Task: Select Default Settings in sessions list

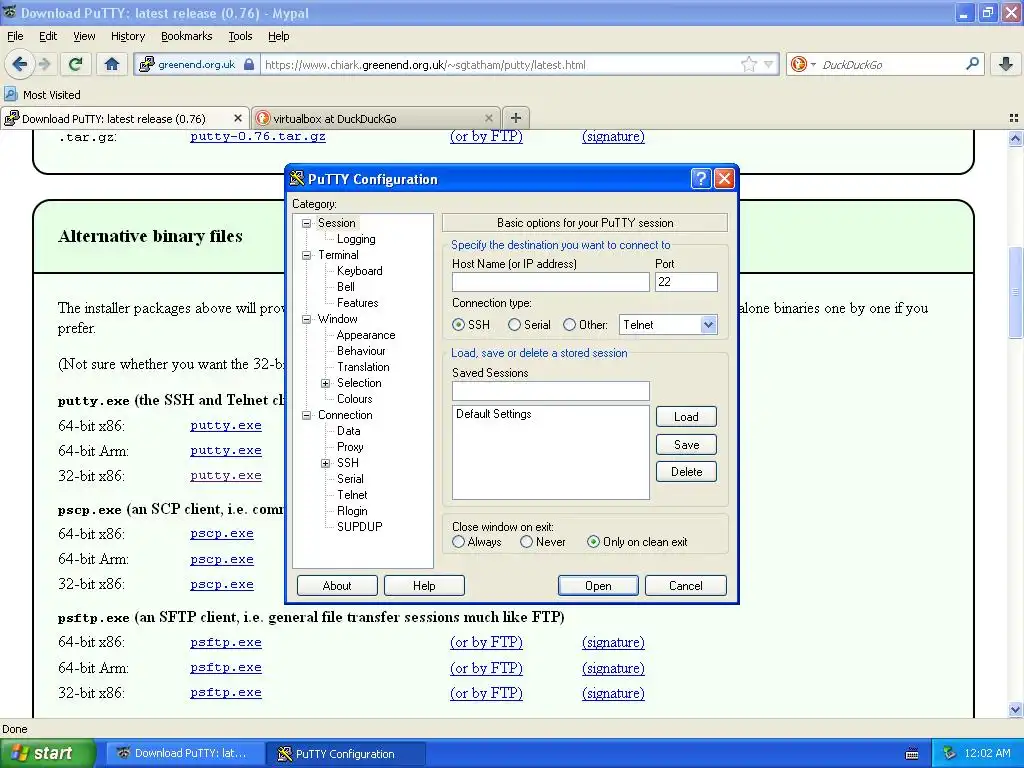Action: tap(494, 414)
